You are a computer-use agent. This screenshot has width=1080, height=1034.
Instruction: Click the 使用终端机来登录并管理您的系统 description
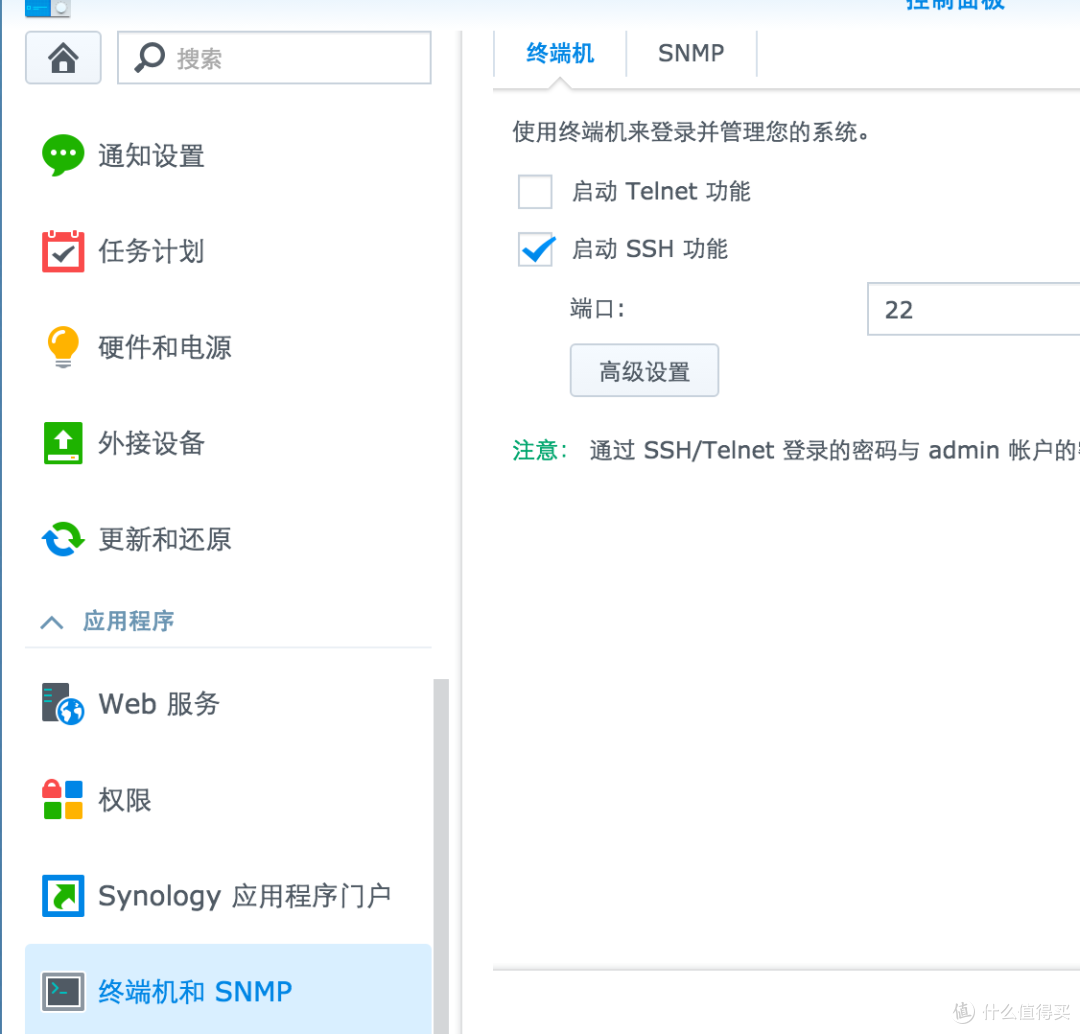pos(690,132)
